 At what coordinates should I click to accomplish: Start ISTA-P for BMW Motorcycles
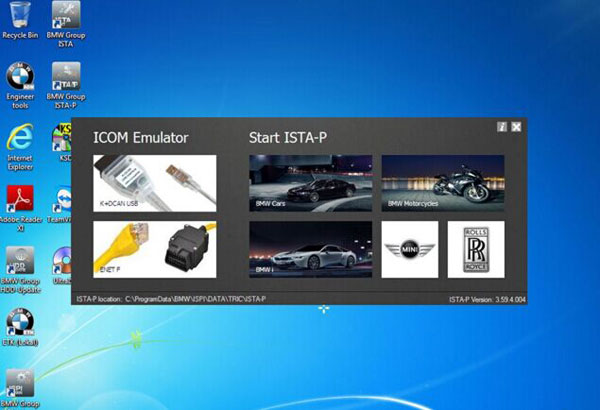coord(443,183)
